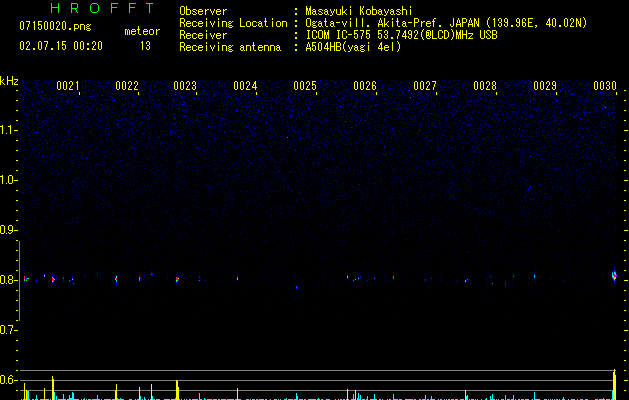Click the 0026 time marker
Viewport: 629px width, 400px height.
click(365, 86)
